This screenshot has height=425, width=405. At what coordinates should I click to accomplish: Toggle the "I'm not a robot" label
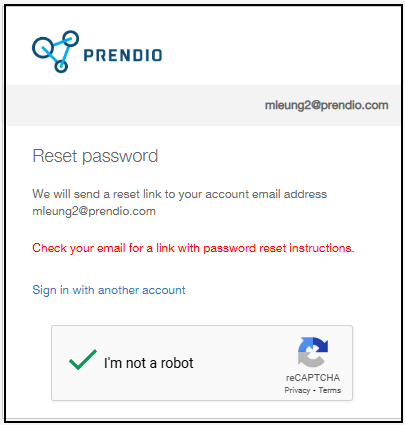click(149, 363)
